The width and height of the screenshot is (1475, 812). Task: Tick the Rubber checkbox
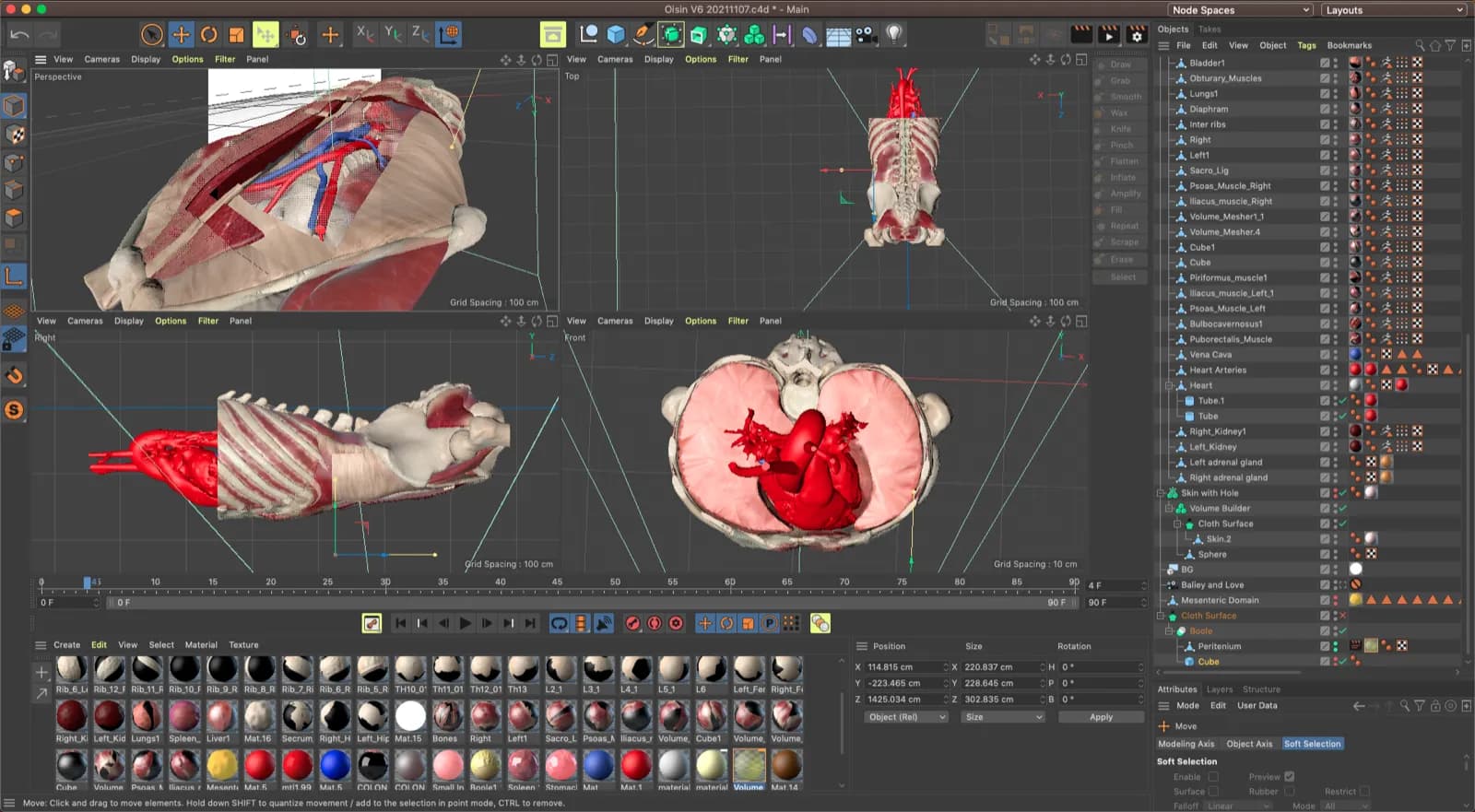(1289, 791)
